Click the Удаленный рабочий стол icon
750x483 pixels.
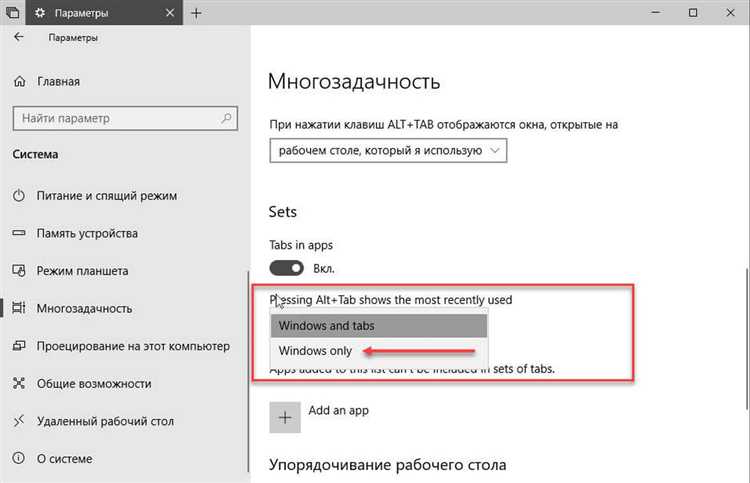19,421
